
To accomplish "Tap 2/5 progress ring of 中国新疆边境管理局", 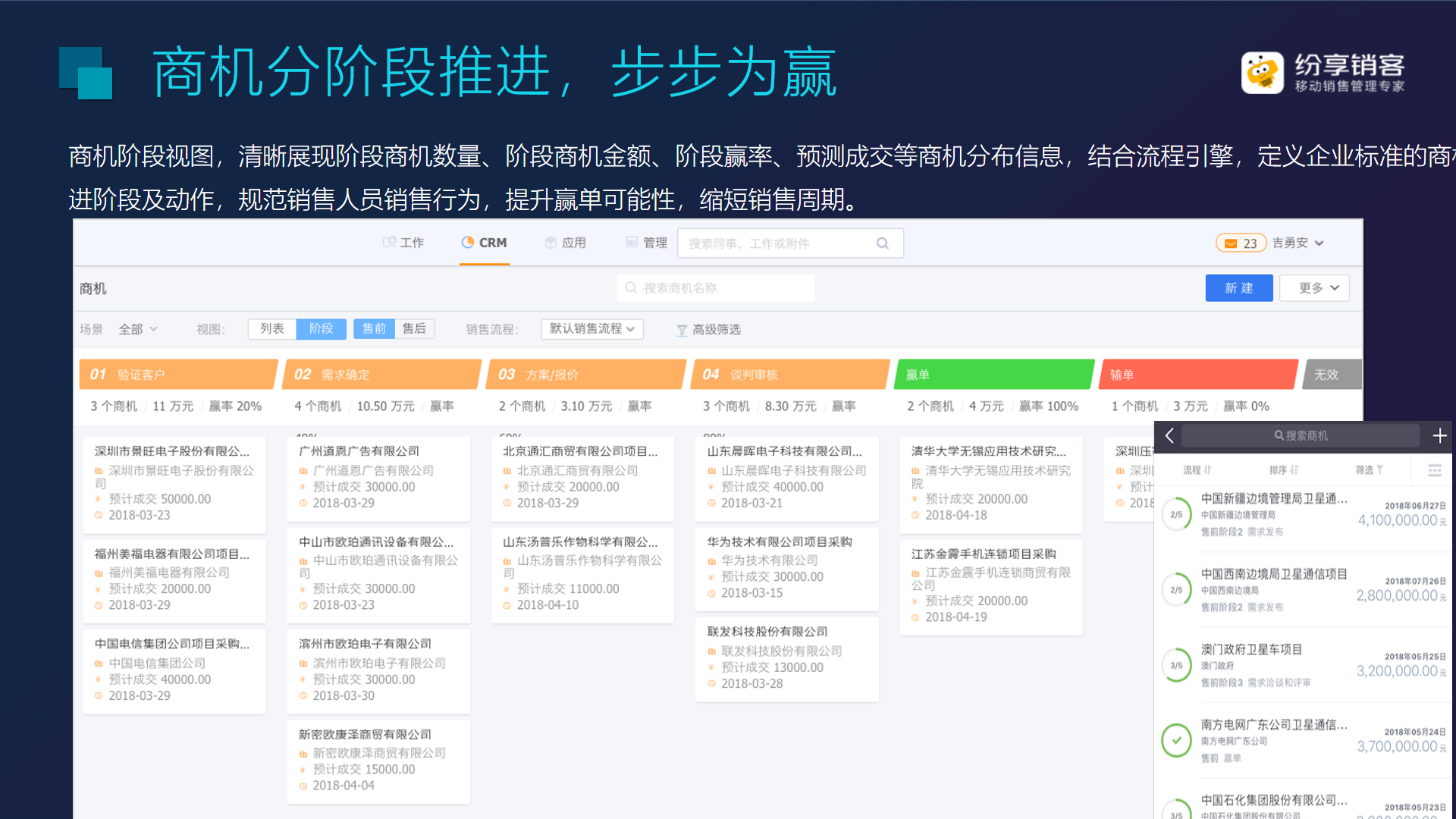I will pyautogui.click(x=1177, y=514).
